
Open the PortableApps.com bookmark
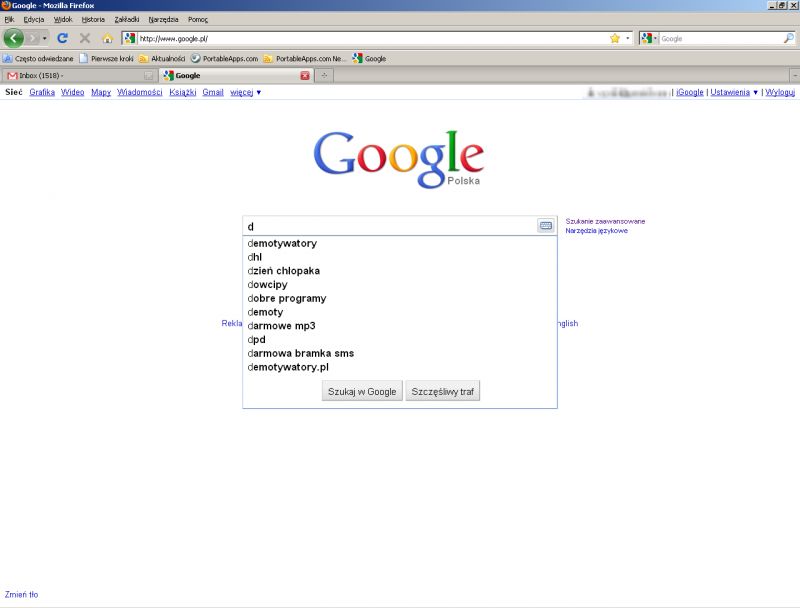coord(224,59)
